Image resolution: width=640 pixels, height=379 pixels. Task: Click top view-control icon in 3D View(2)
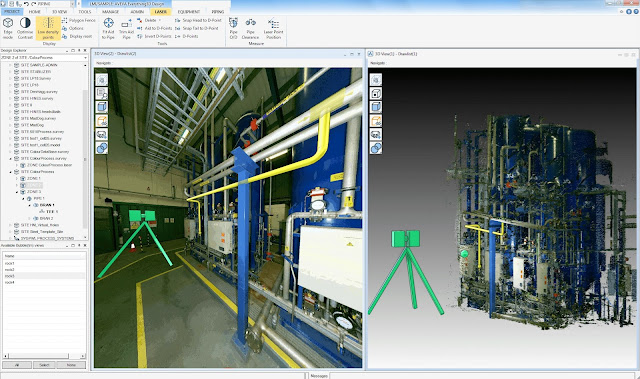[102, 80]
